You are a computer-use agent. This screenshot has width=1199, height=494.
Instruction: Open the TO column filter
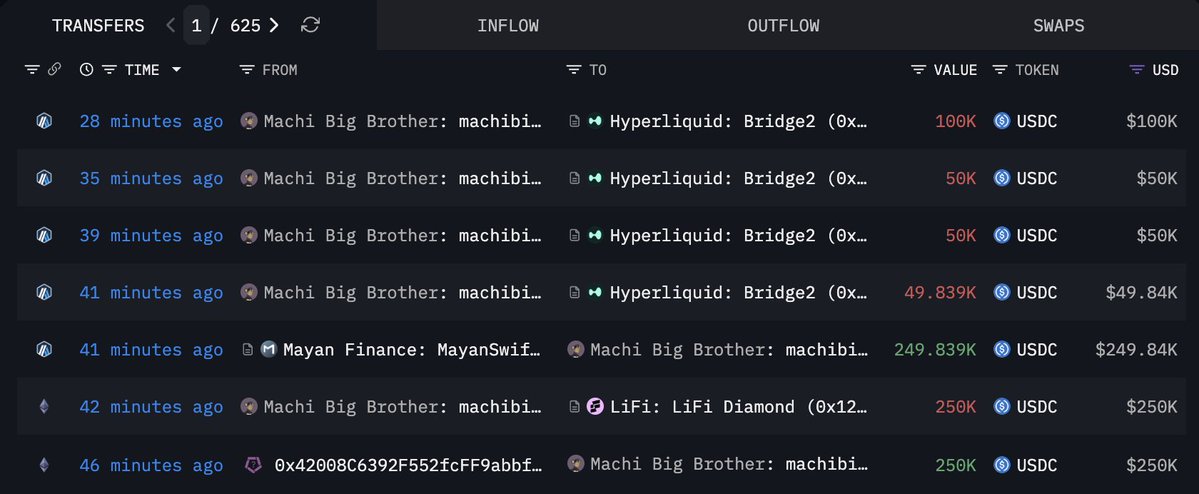573,70
